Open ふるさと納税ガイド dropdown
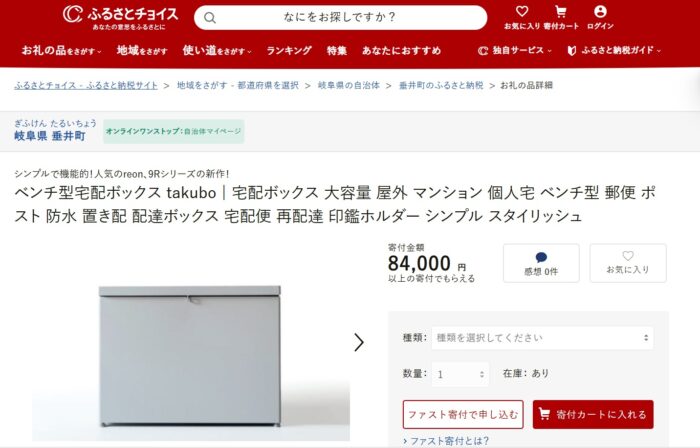This screenshot has width=700, height=448. click(614, 50)
